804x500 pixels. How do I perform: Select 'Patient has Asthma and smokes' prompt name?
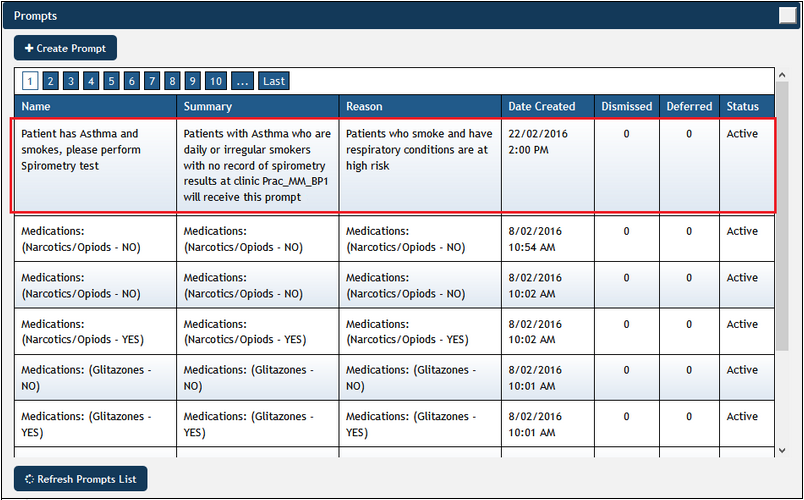[x=95, y=165]
